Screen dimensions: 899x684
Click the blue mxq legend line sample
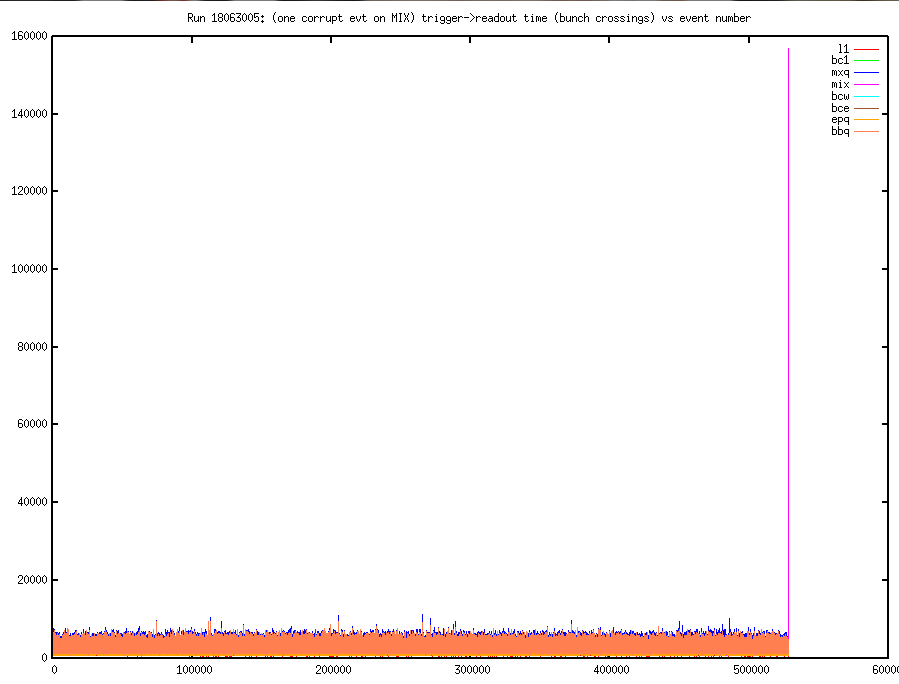pyautogui.click(x=866, y=73)
